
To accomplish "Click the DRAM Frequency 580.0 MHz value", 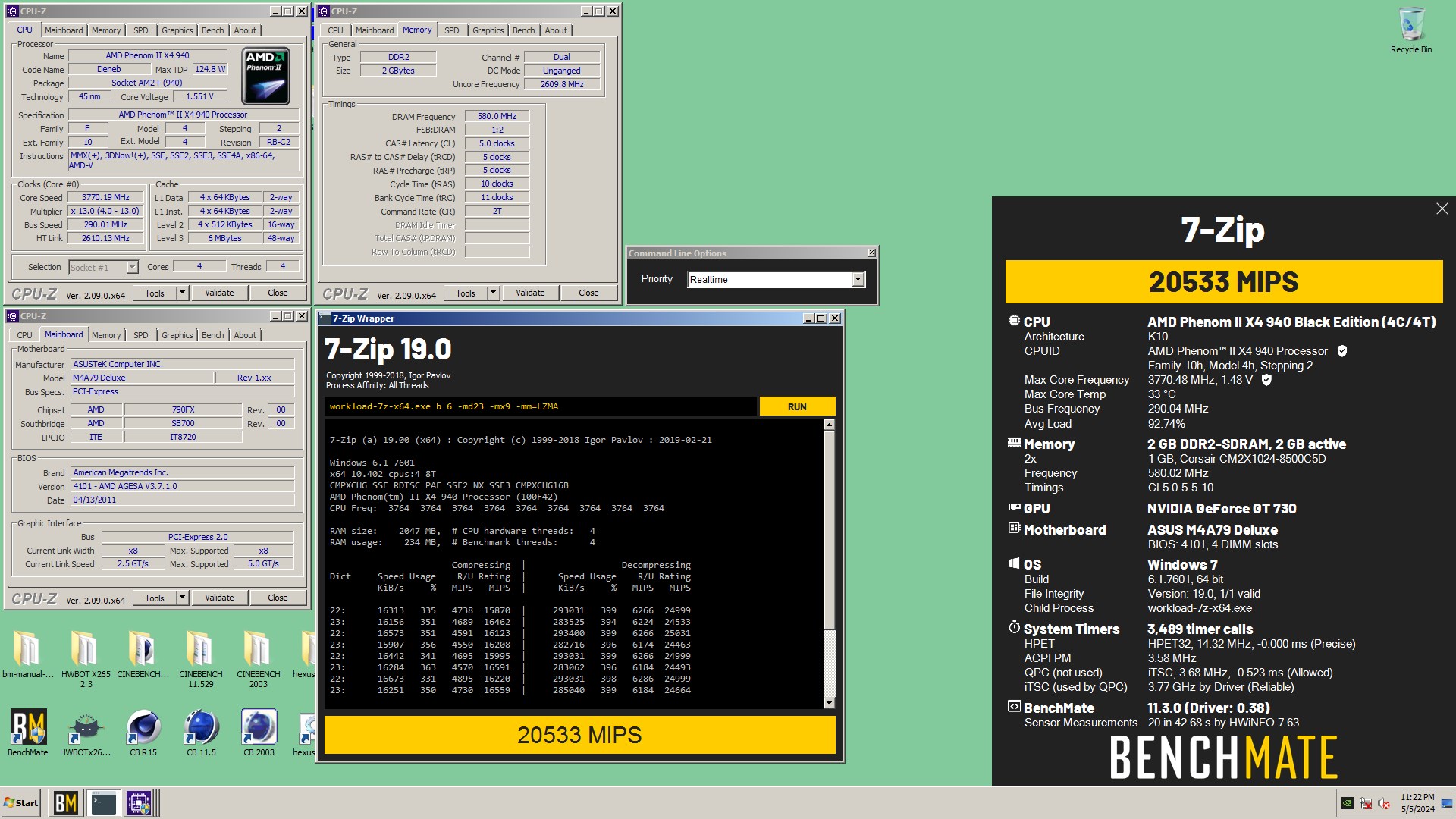I will 497,116.
